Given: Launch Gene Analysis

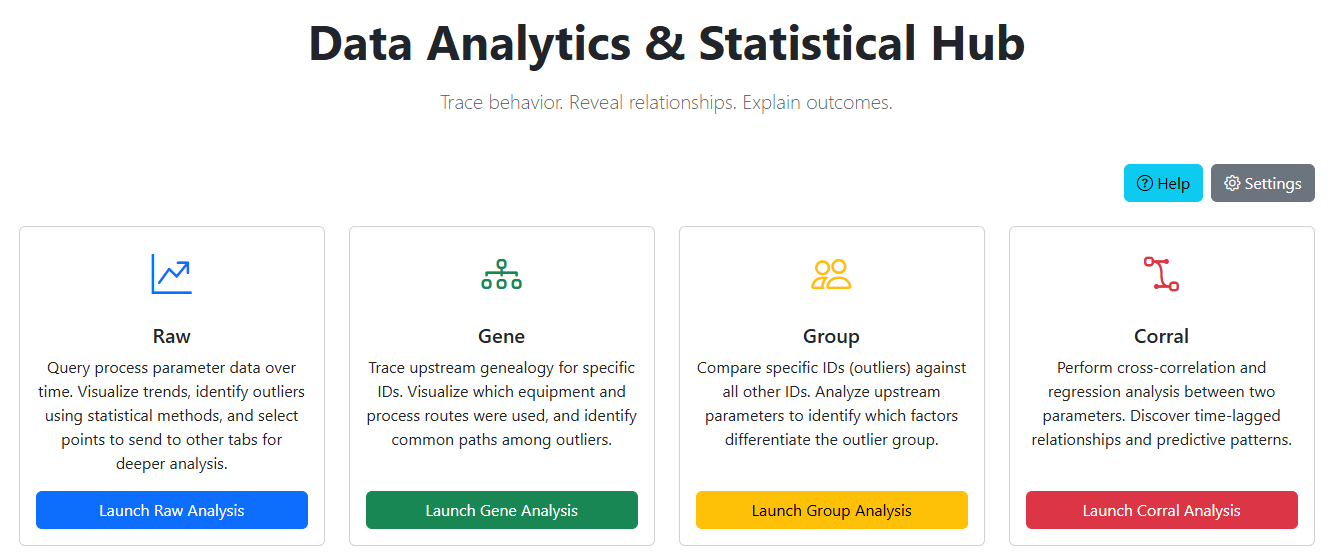Looking at the screenshot, I should (x=502, y=510).
